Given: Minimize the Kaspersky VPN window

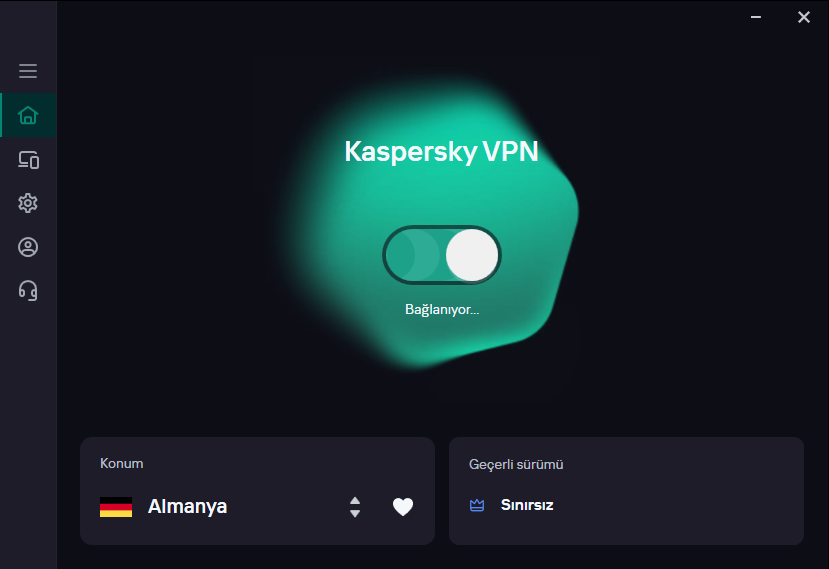Looking at the screenshot, I should coord(757,17).
